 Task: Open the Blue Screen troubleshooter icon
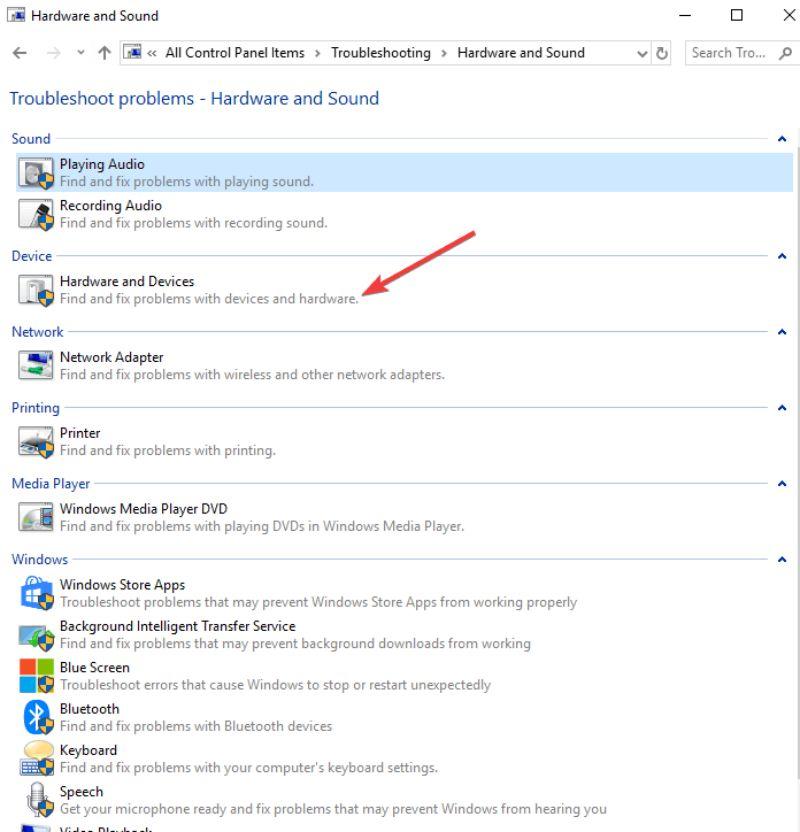pyautogui.click(x=37, y=676)
